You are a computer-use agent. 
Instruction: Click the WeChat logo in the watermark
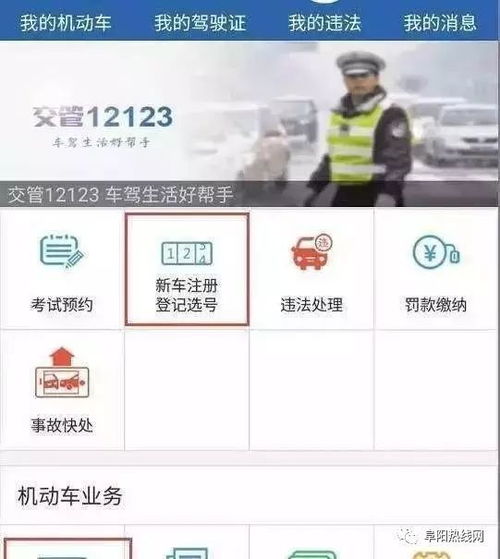click(407, 536)
